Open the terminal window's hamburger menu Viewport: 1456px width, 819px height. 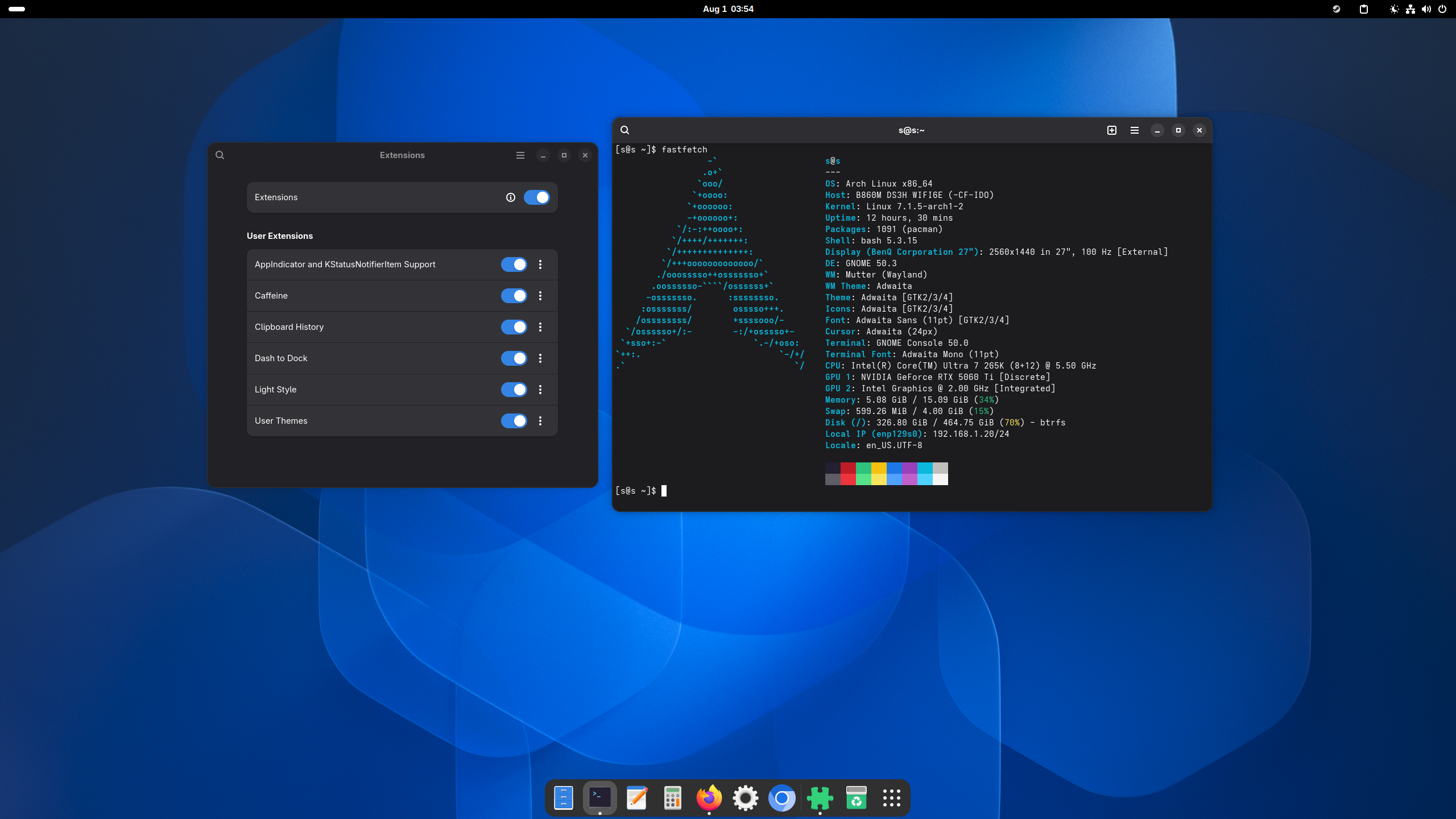pyautogui.click(x=1135, y=130)
